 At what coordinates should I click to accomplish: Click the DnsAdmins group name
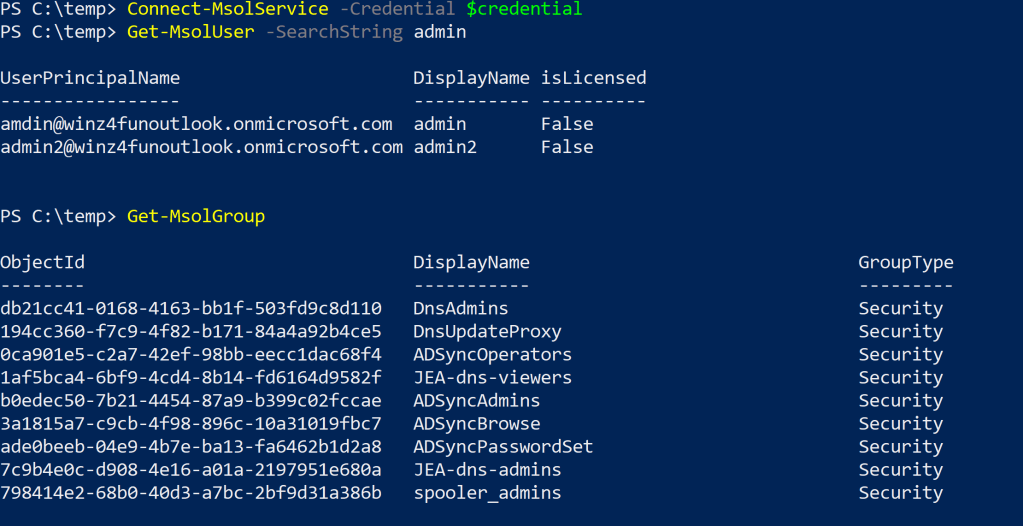tap(460, 309)
